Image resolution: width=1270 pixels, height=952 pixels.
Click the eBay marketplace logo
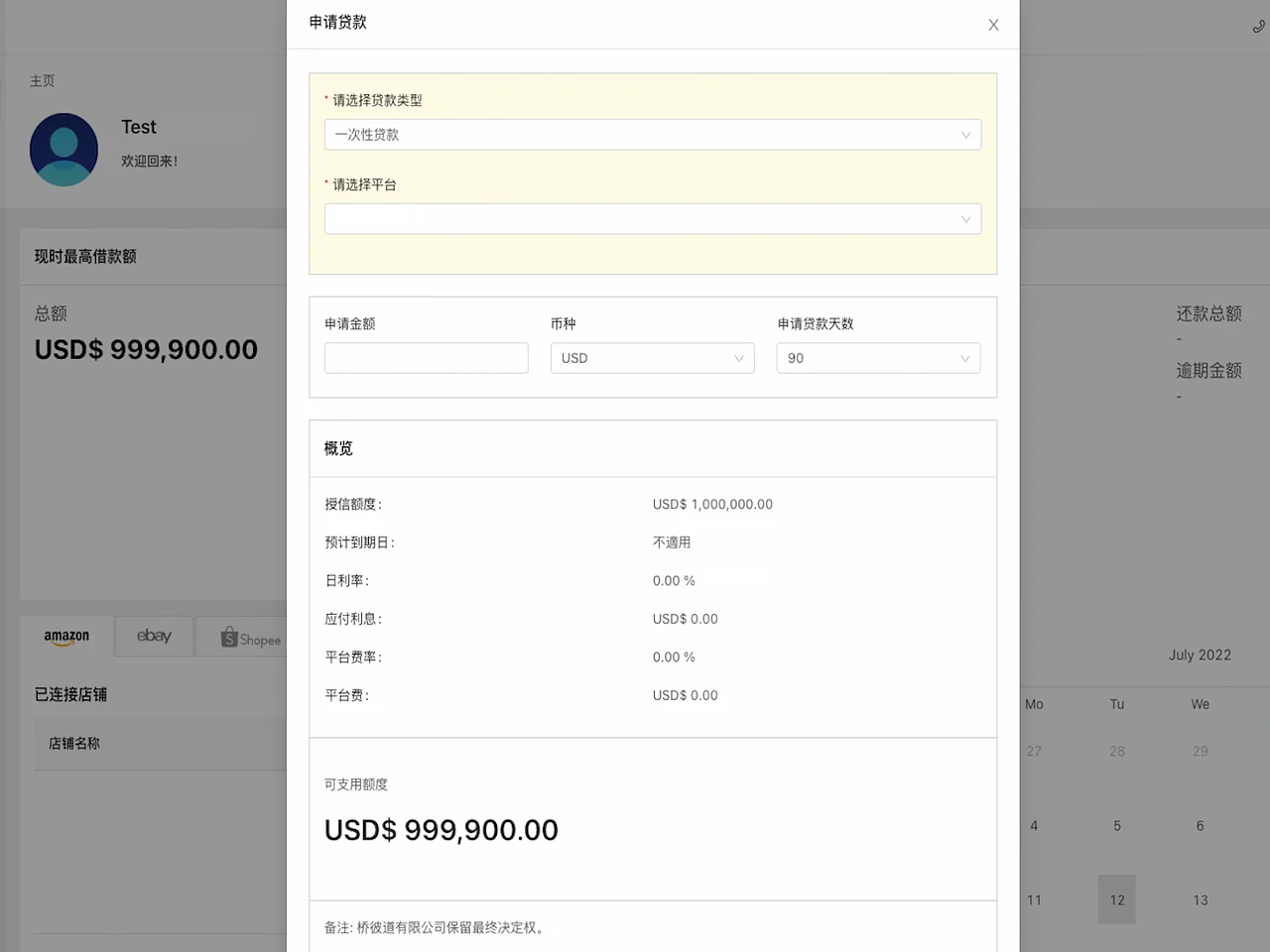[x=153, y=636]
